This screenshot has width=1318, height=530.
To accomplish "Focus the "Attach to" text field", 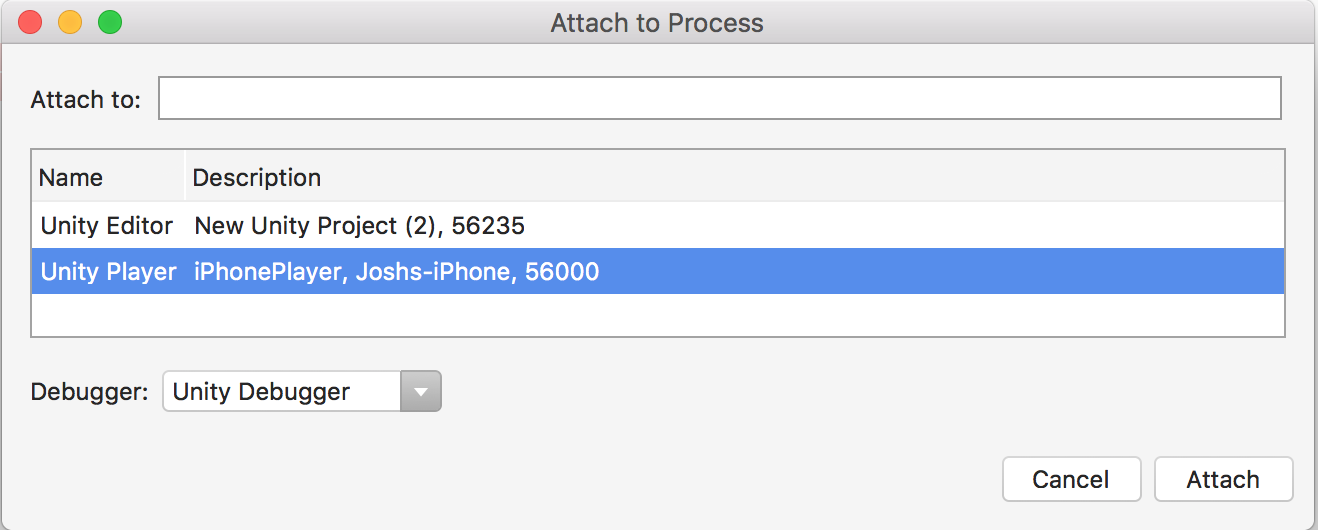I will [x=719, y=98].
